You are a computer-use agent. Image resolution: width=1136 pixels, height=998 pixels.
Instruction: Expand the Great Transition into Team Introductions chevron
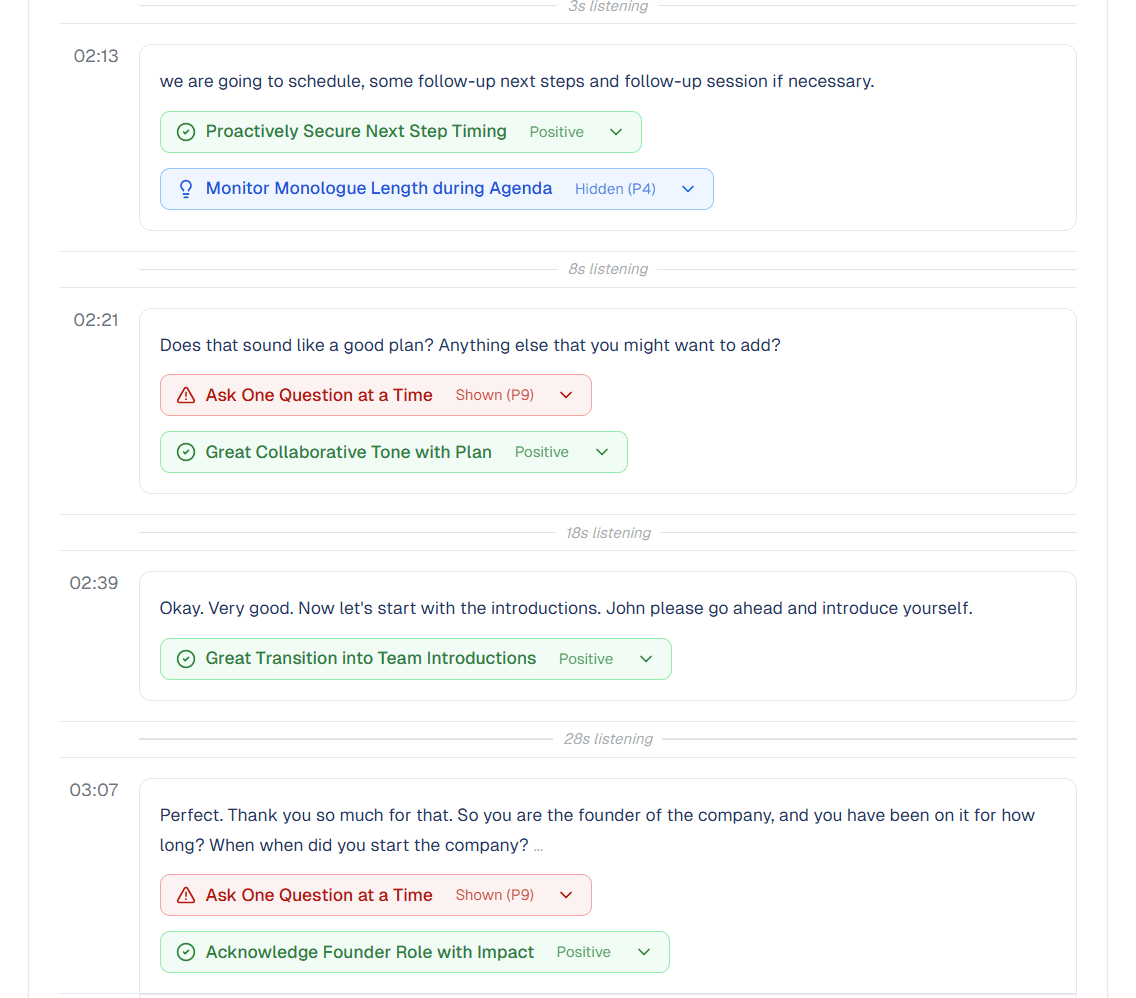[x=647, y=658]
